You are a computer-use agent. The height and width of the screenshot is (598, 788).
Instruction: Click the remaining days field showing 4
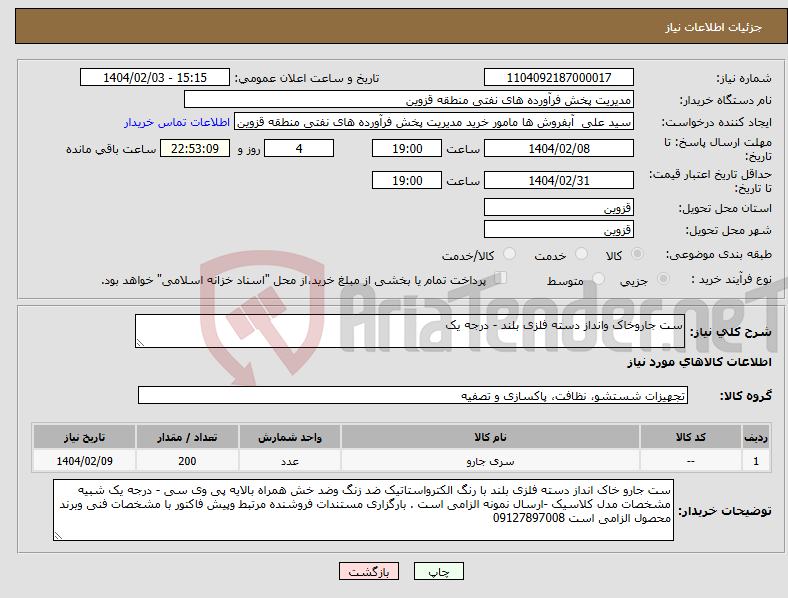(x=299, y=148)
